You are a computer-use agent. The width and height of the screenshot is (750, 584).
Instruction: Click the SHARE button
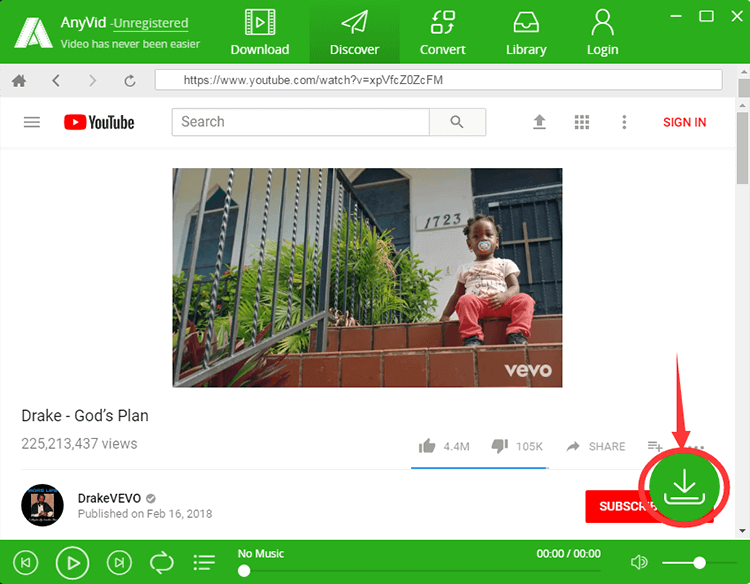pos(596,446)
